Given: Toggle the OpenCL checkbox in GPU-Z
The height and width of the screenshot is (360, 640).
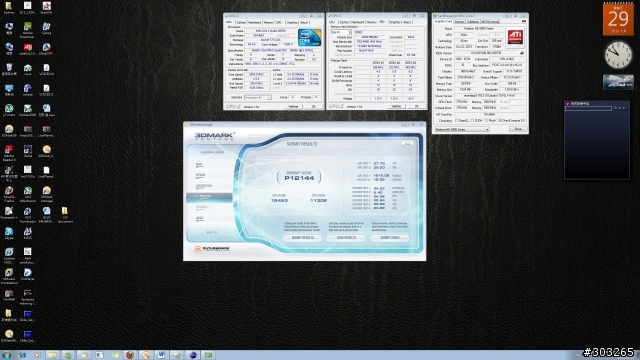Looking at the screenshot, I should point(458,120).
